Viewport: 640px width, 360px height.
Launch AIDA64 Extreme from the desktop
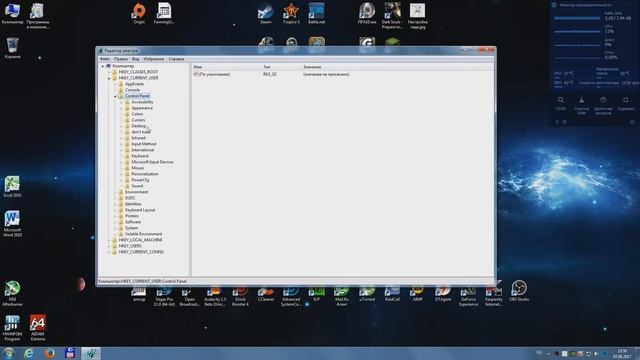[x=38, y=328]
